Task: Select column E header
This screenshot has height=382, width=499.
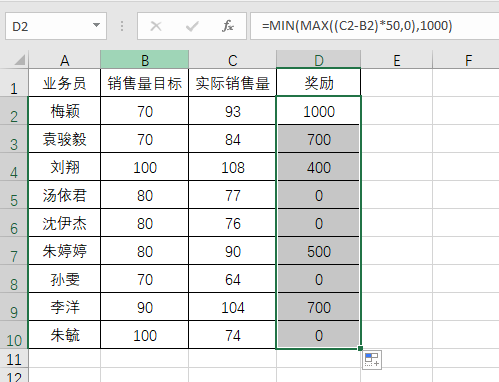Action: point(397,60)
